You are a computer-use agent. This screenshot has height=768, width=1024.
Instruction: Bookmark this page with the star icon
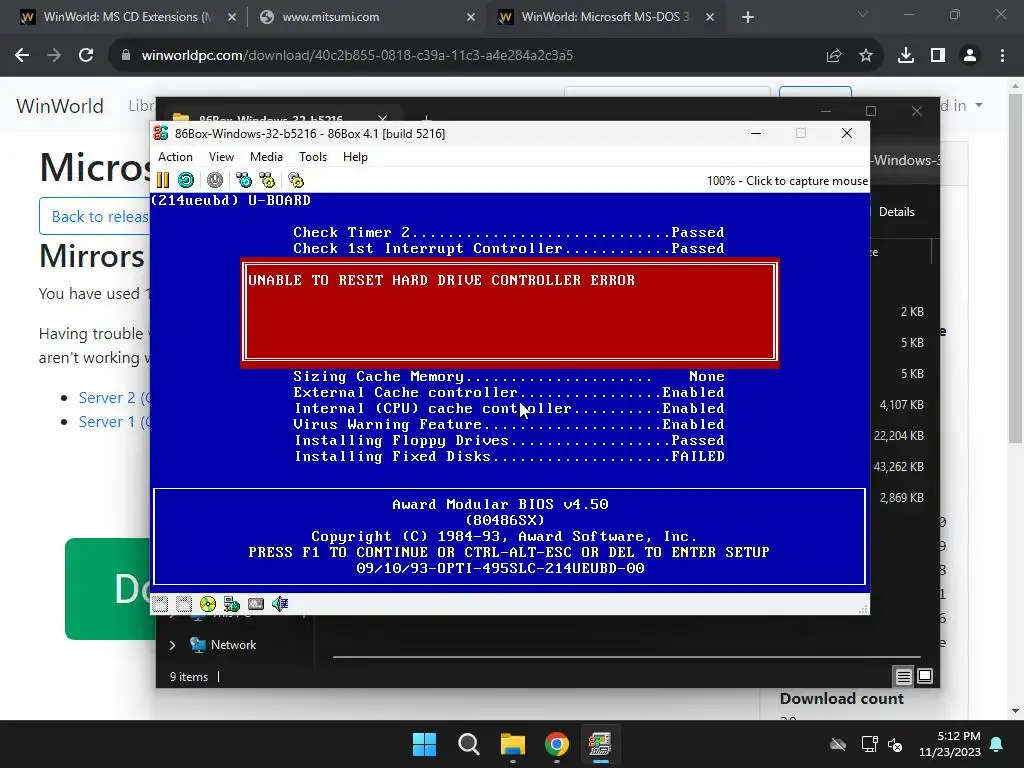866,56
